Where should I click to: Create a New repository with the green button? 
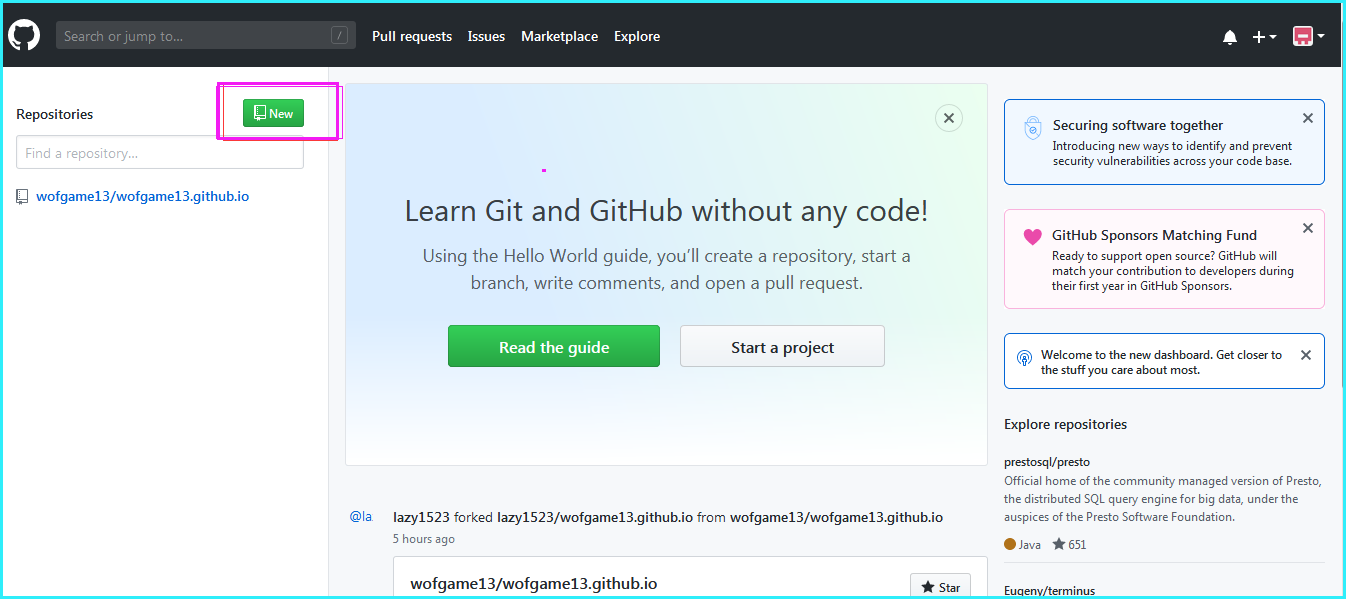(x=273, y=113)
